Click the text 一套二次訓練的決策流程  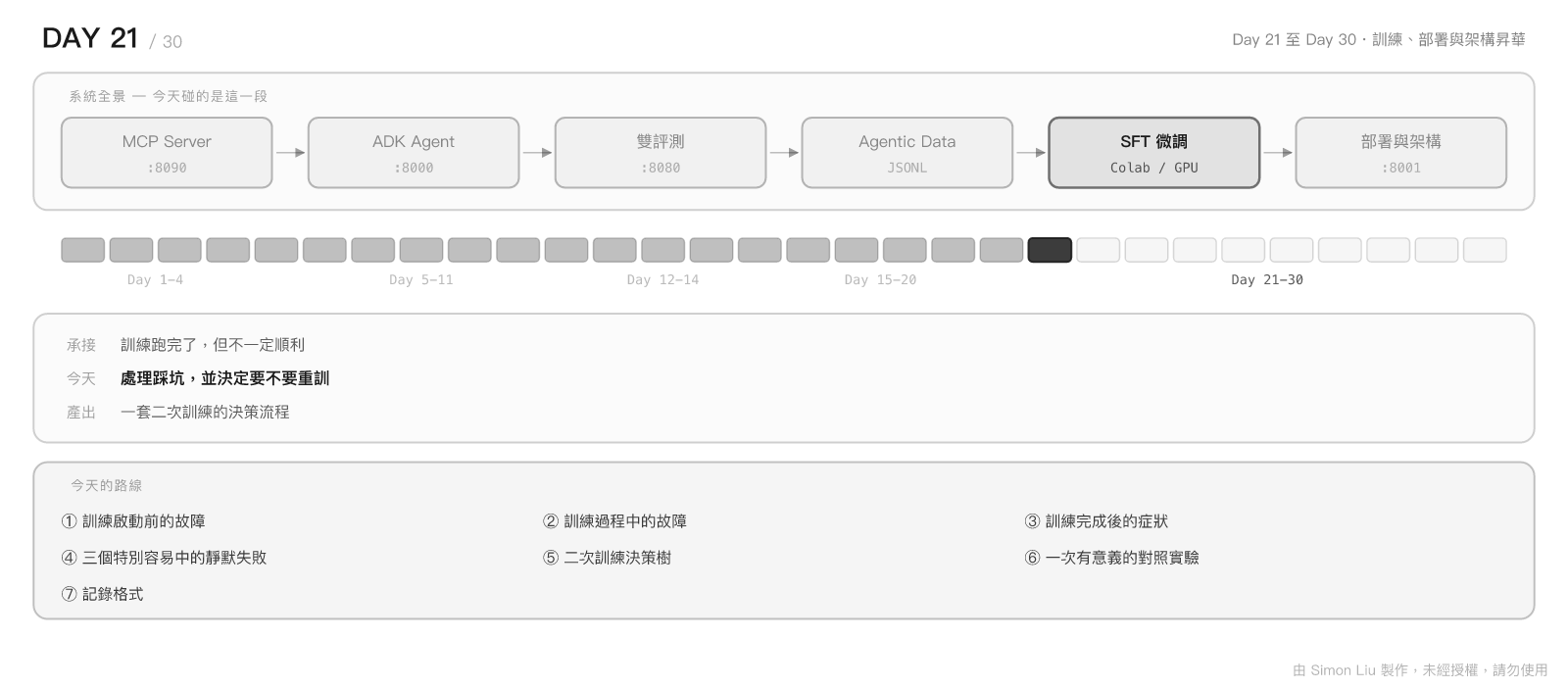[205, 412]
